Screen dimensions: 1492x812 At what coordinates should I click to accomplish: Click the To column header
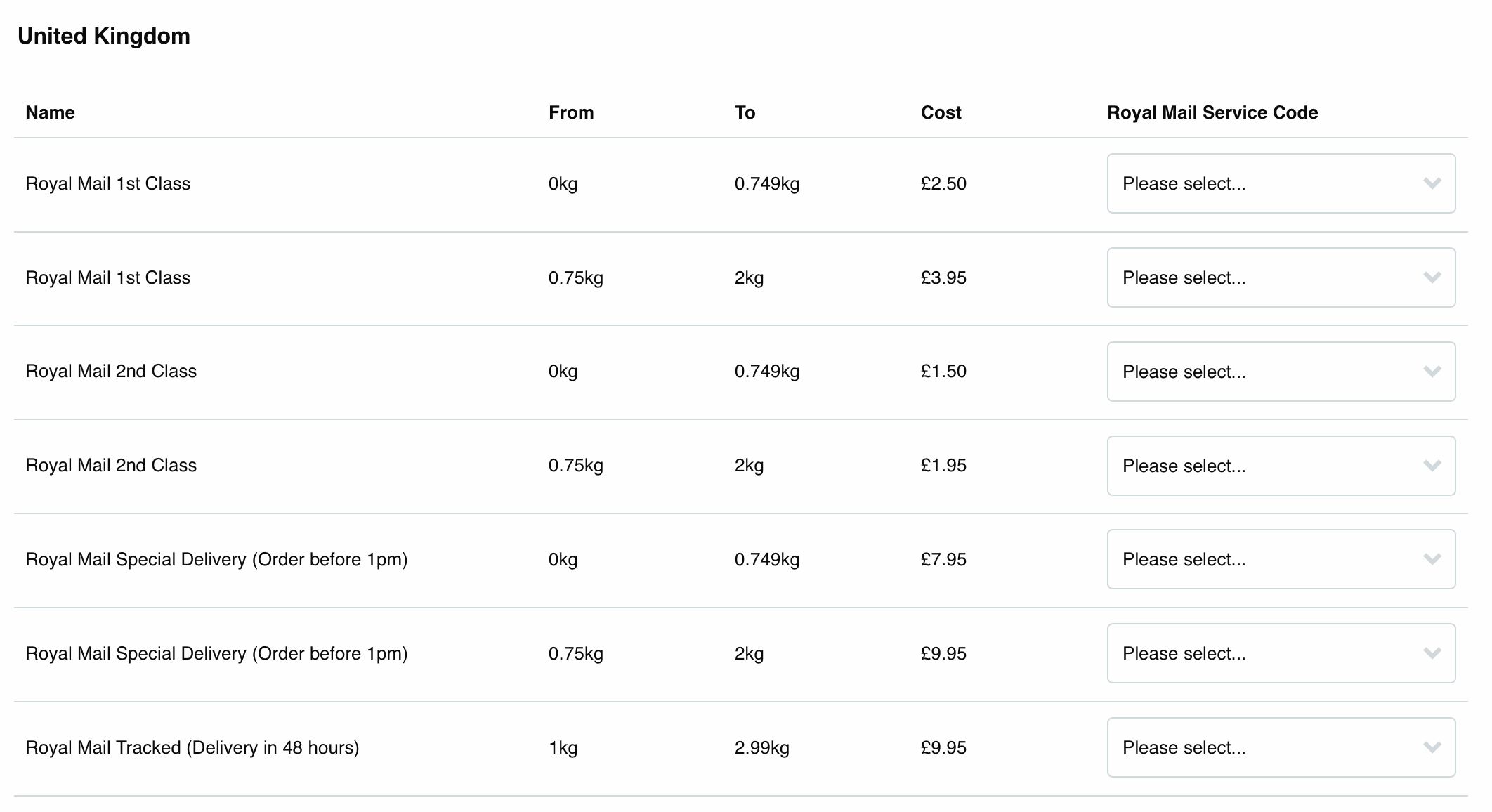(745, 112)
